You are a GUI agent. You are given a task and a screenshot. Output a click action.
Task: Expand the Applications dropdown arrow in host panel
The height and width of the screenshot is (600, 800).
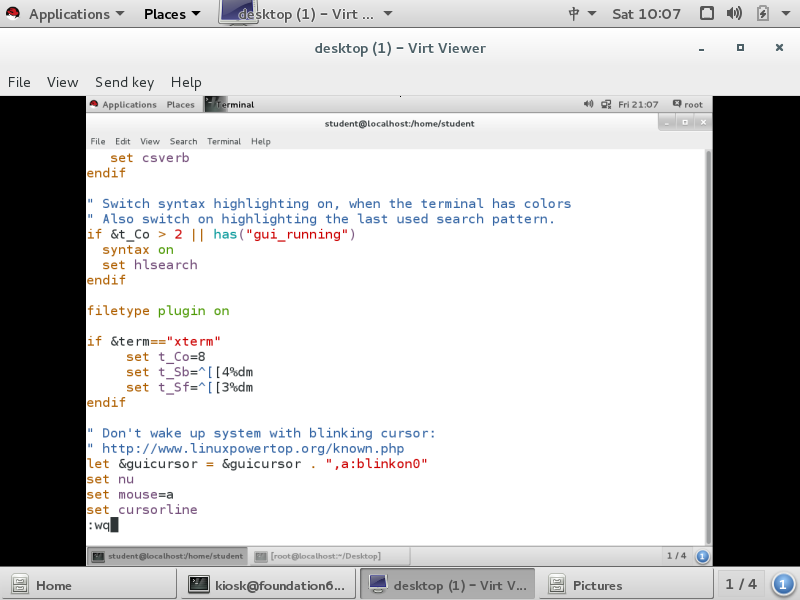coord(119,14)
